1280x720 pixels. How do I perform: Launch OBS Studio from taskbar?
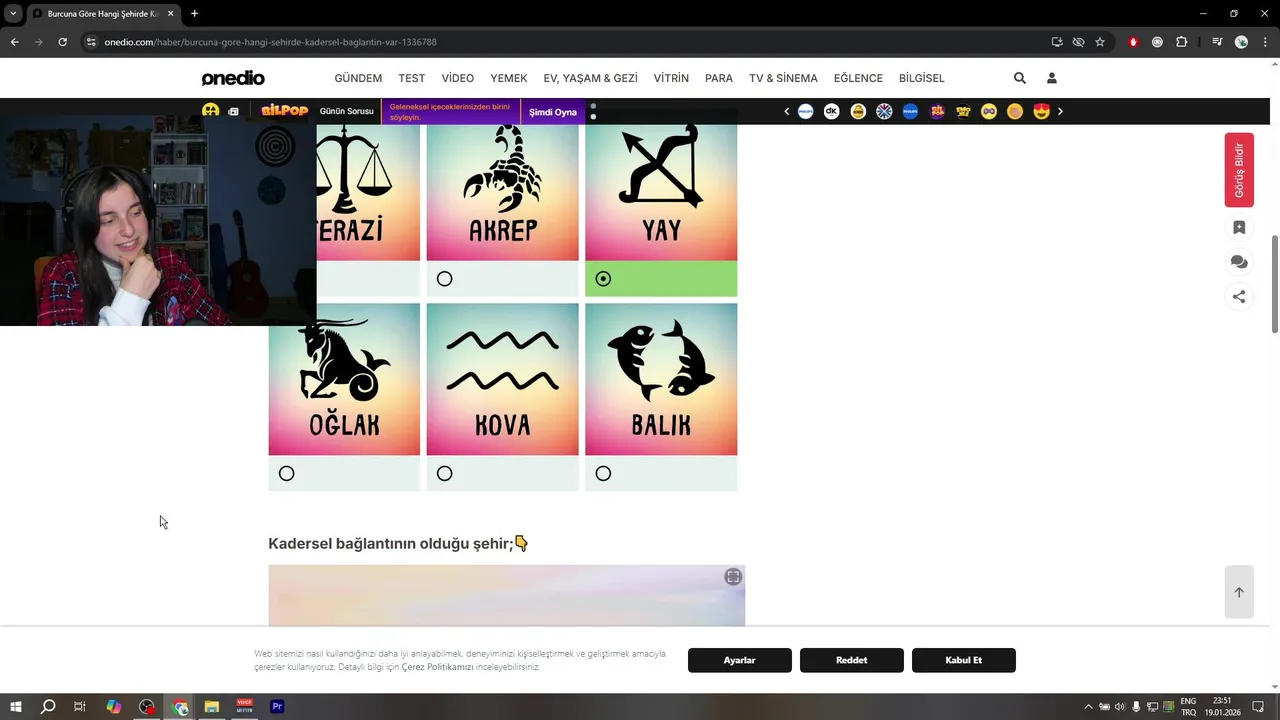[147, 707]
